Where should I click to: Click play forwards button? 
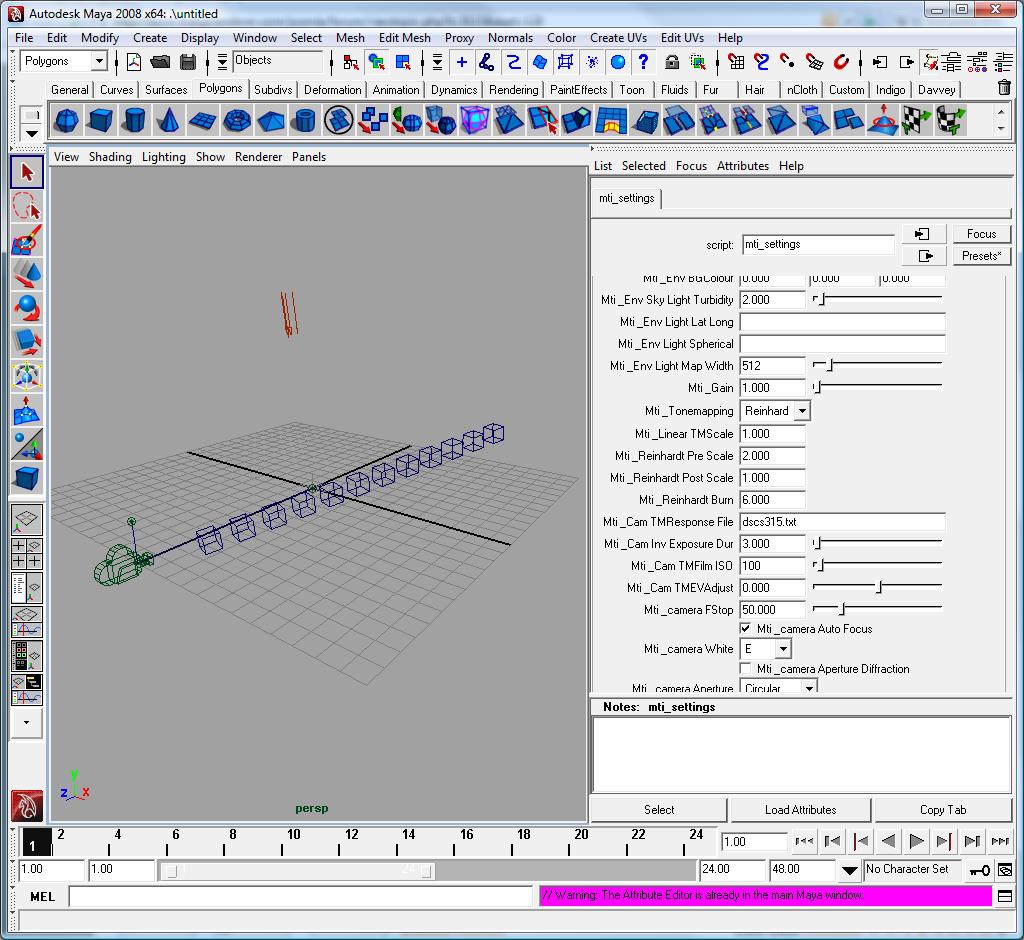(x=916, y=841)
